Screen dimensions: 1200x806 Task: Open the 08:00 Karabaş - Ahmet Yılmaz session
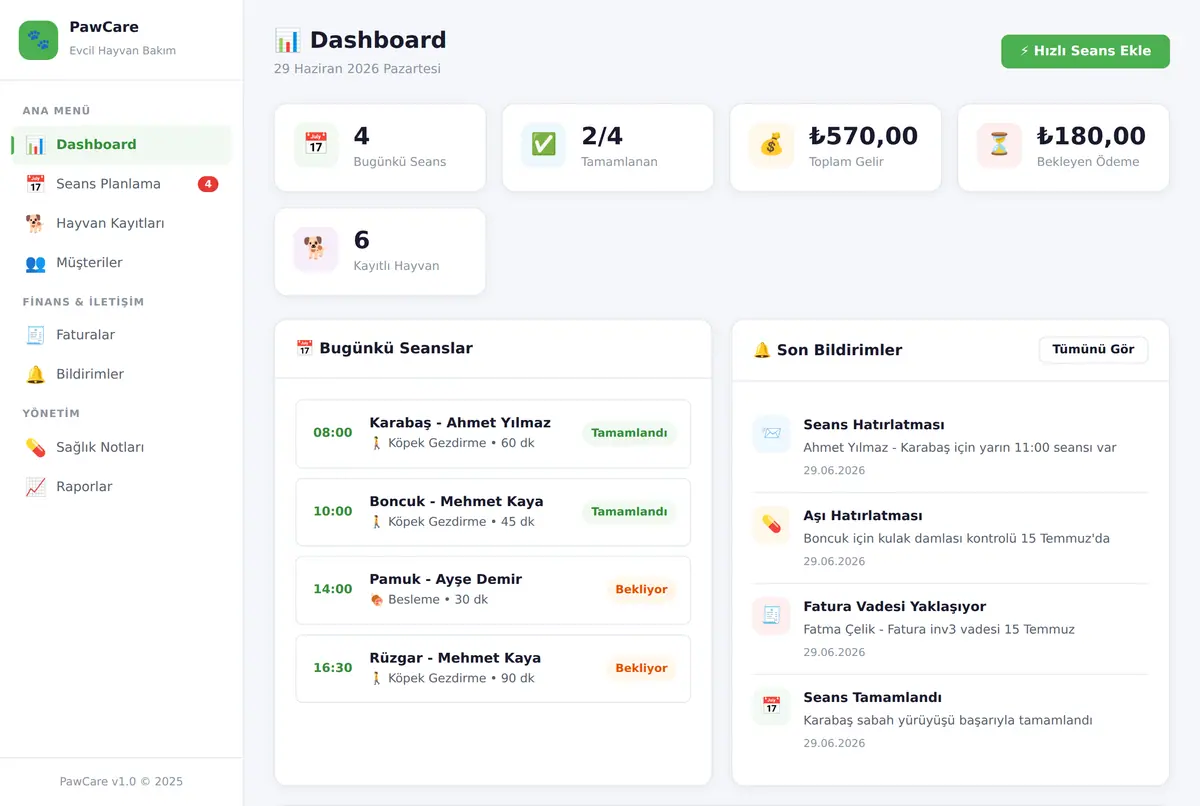(x=493, y=434)
